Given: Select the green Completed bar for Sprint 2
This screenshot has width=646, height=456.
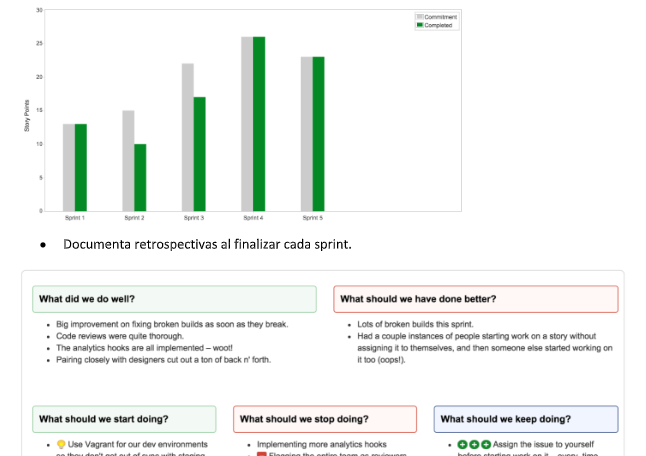Looking at the screenshot, I should (x=140, y=178).
